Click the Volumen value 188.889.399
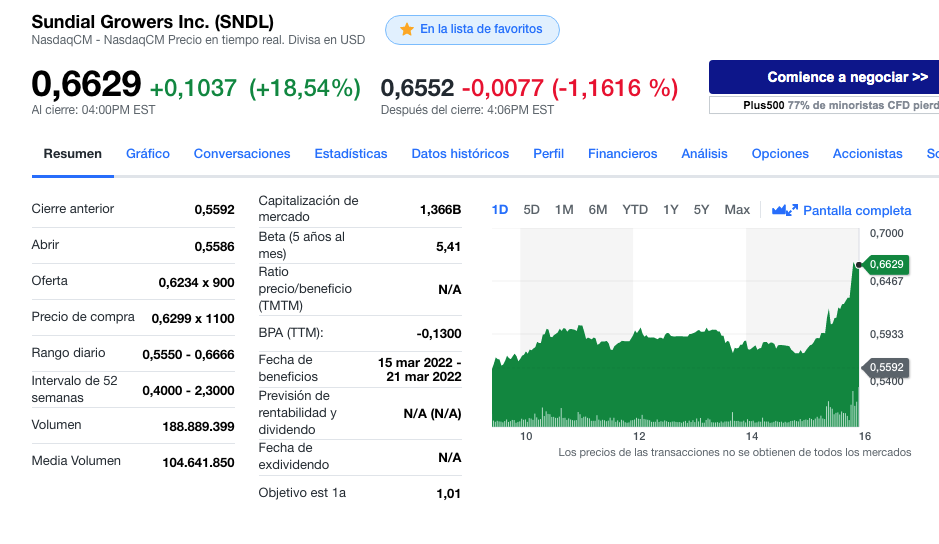This screenshot has width=939, height=544. pos(198,426)
